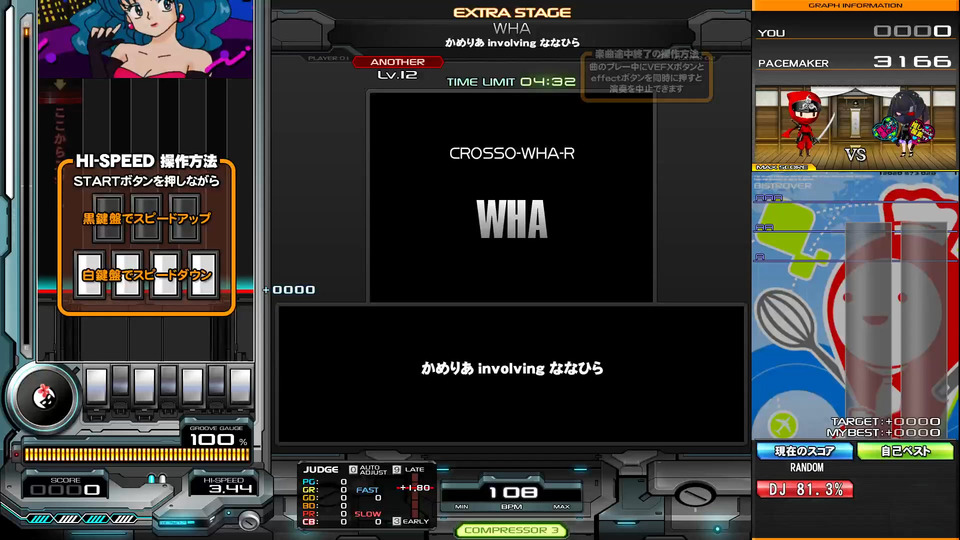The image size is (960, 540).
Task: Click the GRAPH INFORMATION header
Action: point(855,5)
